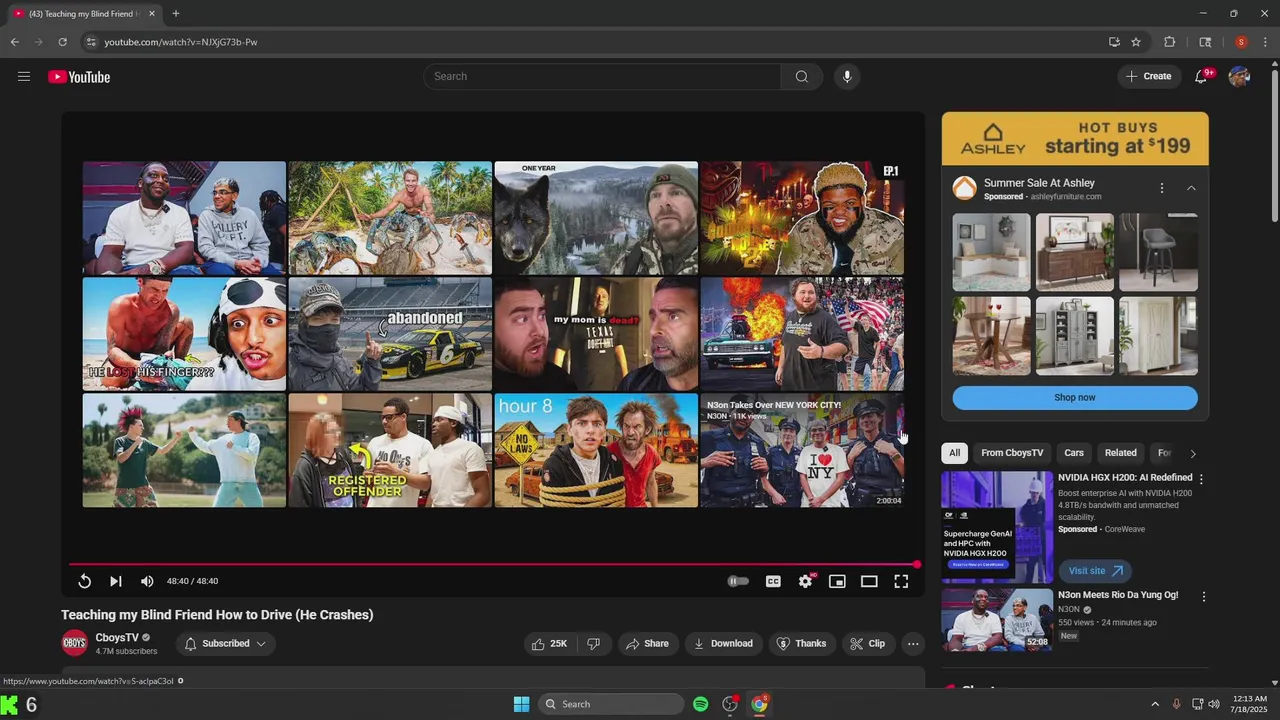Image resolution: width=1280 pixels, height=720 pixels.
Task: Open more actions below the video
Action: [x=913, y=644]
